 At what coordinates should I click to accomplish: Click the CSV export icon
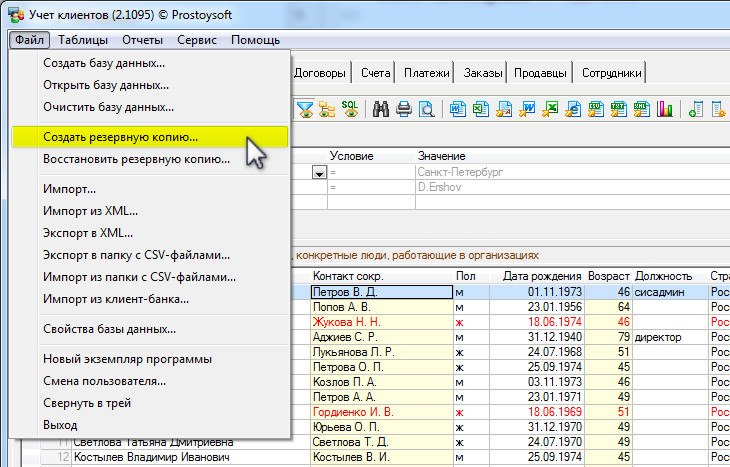(x=596, y=109)
